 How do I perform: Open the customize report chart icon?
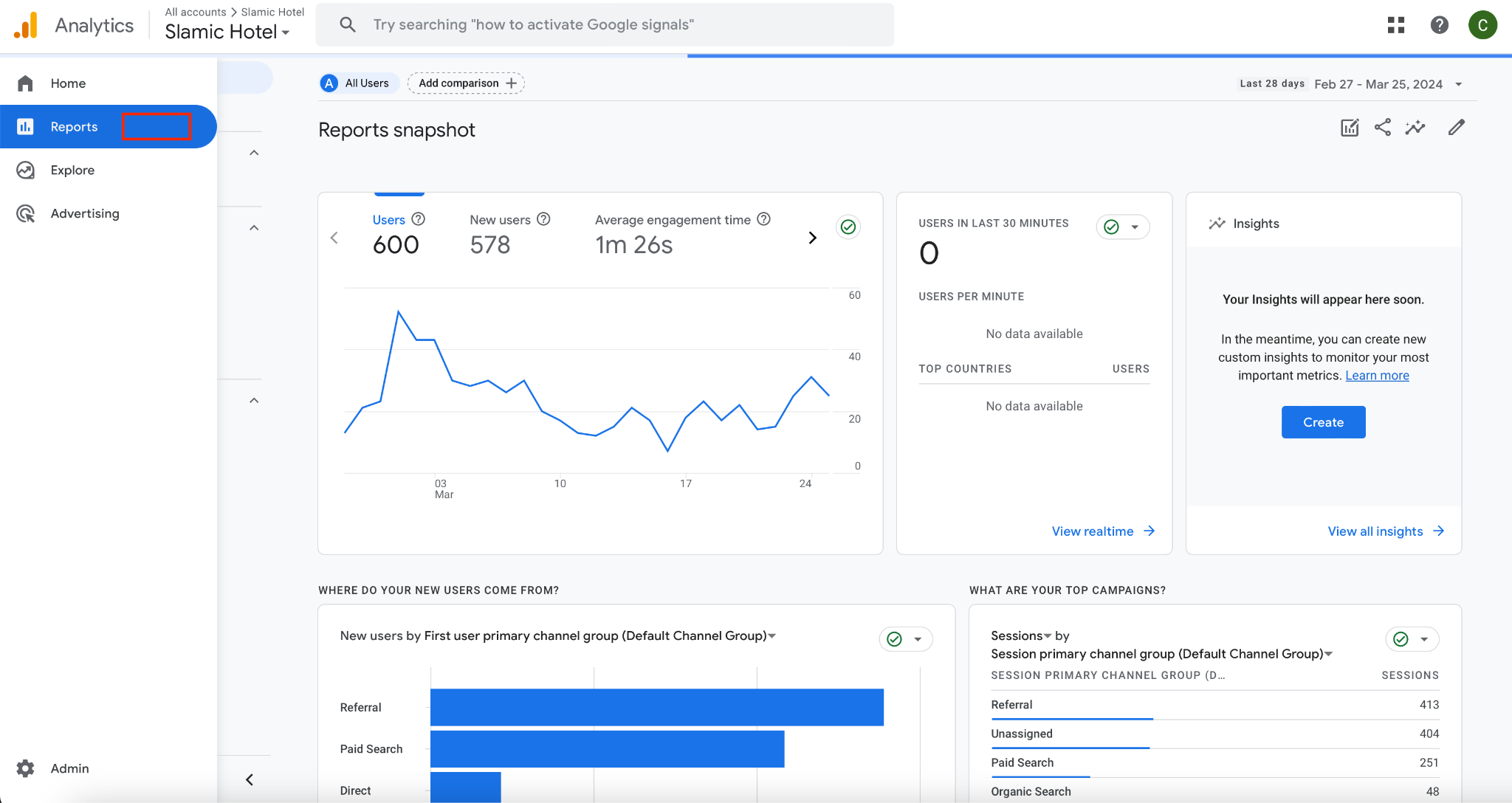pos(1350,128)
